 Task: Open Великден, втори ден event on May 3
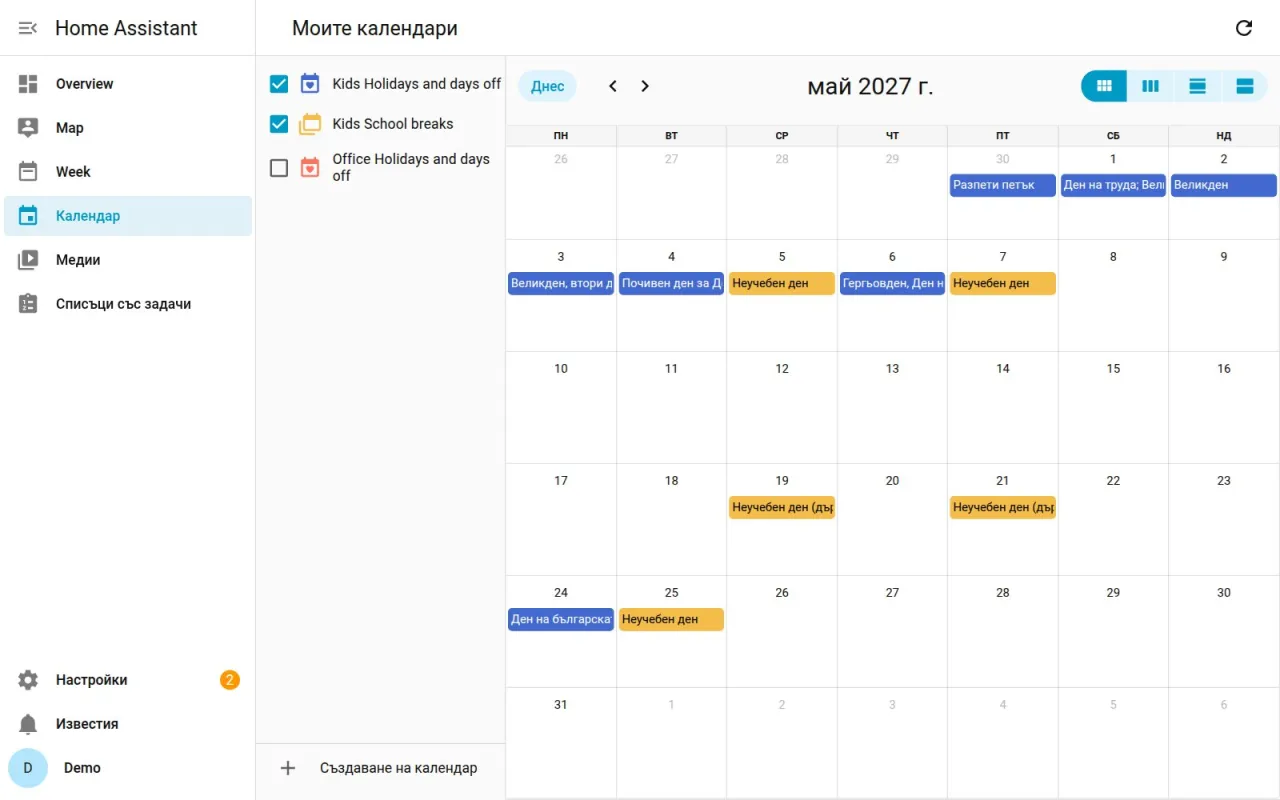coord(561,284)
